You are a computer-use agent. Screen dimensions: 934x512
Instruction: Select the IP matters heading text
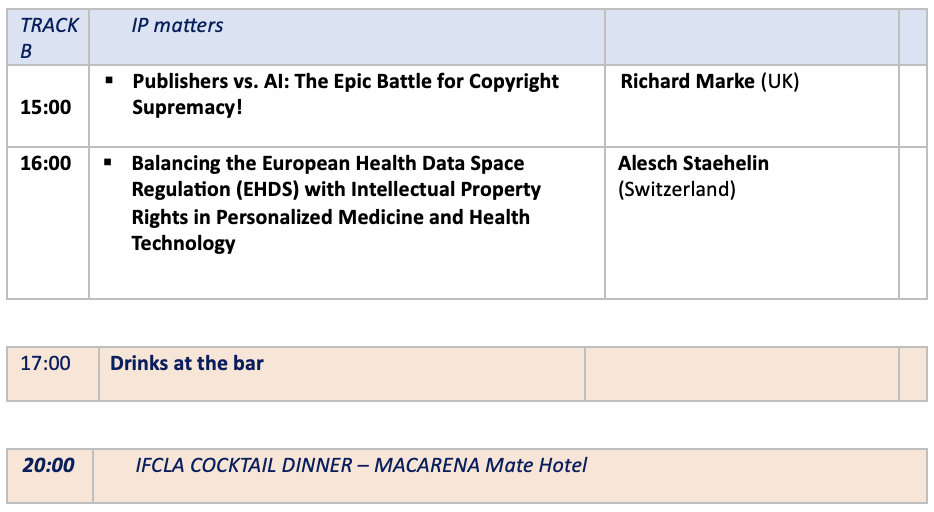177,26
